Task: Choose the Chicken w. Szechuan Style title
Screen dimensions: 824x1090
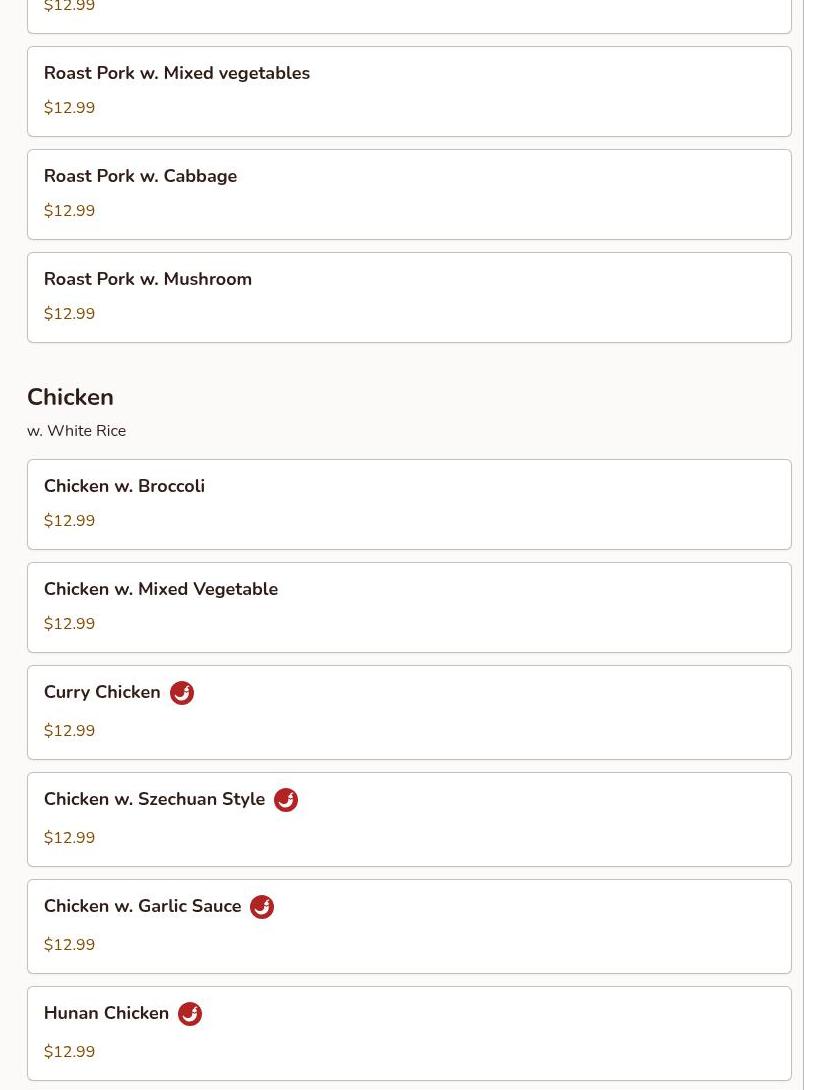Action: 154,799
